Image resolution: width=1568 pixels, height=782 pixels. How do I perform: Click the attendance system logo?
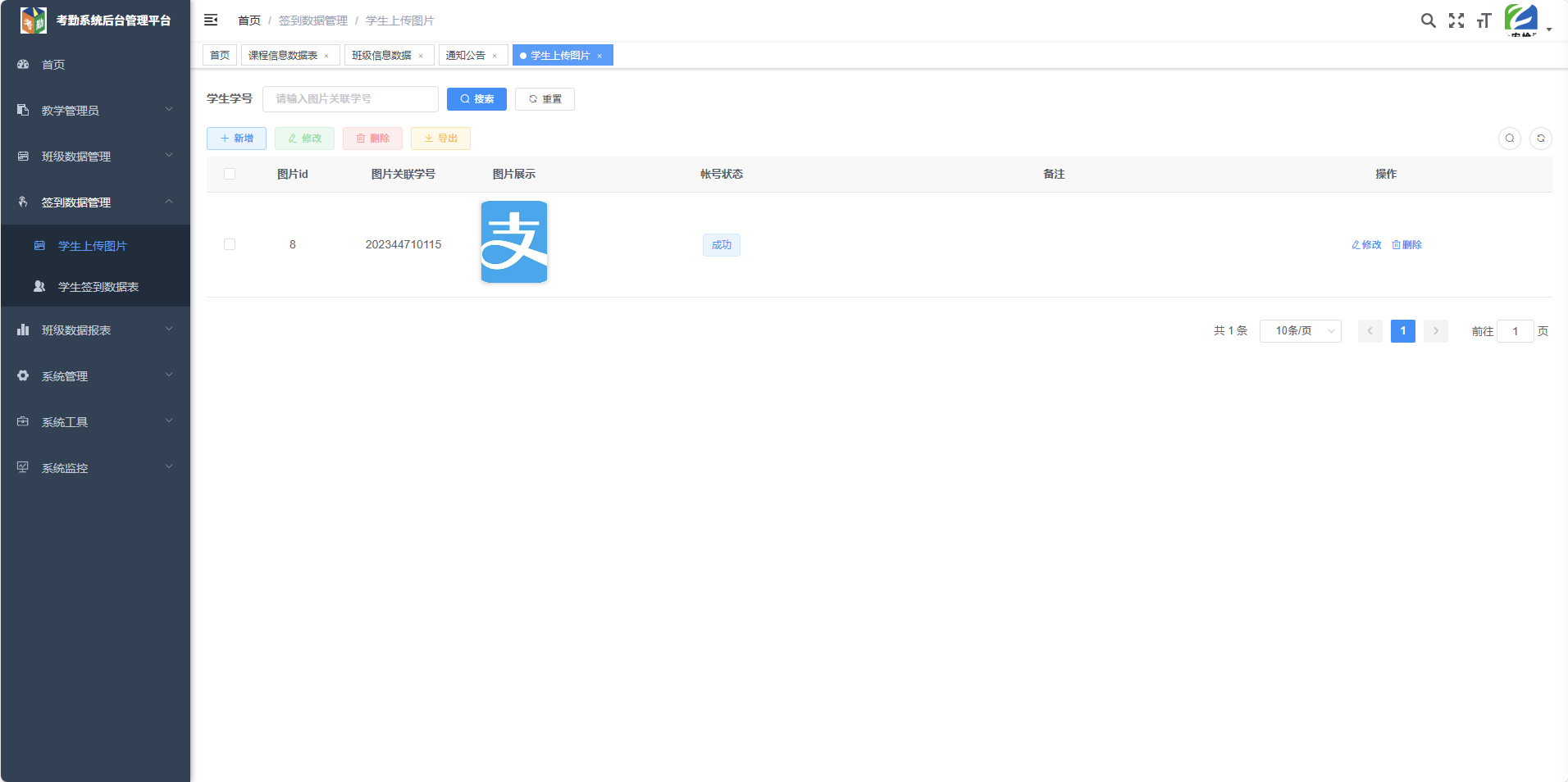(34, 20)
